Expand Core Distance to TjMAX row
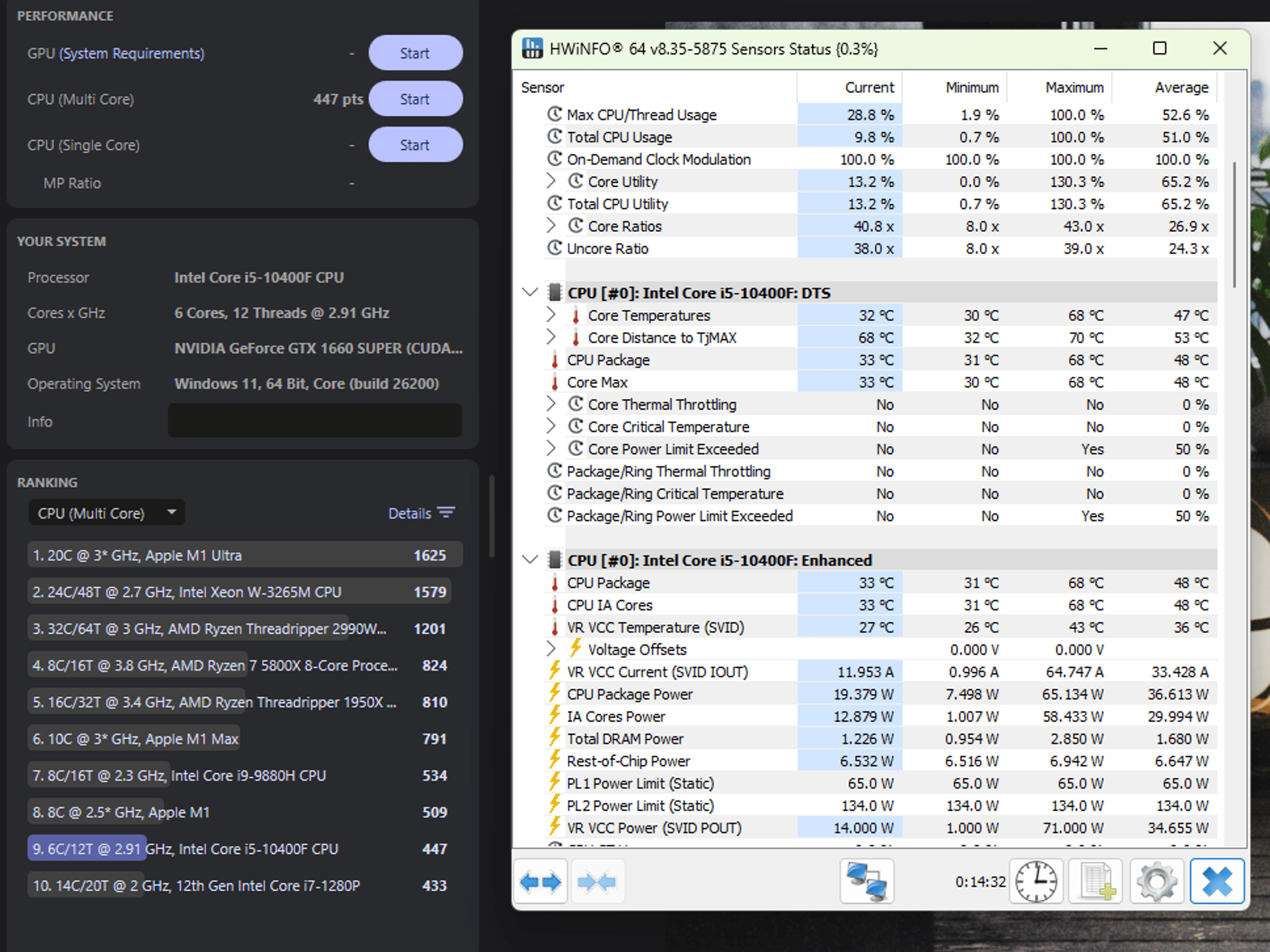 [551, 337]
